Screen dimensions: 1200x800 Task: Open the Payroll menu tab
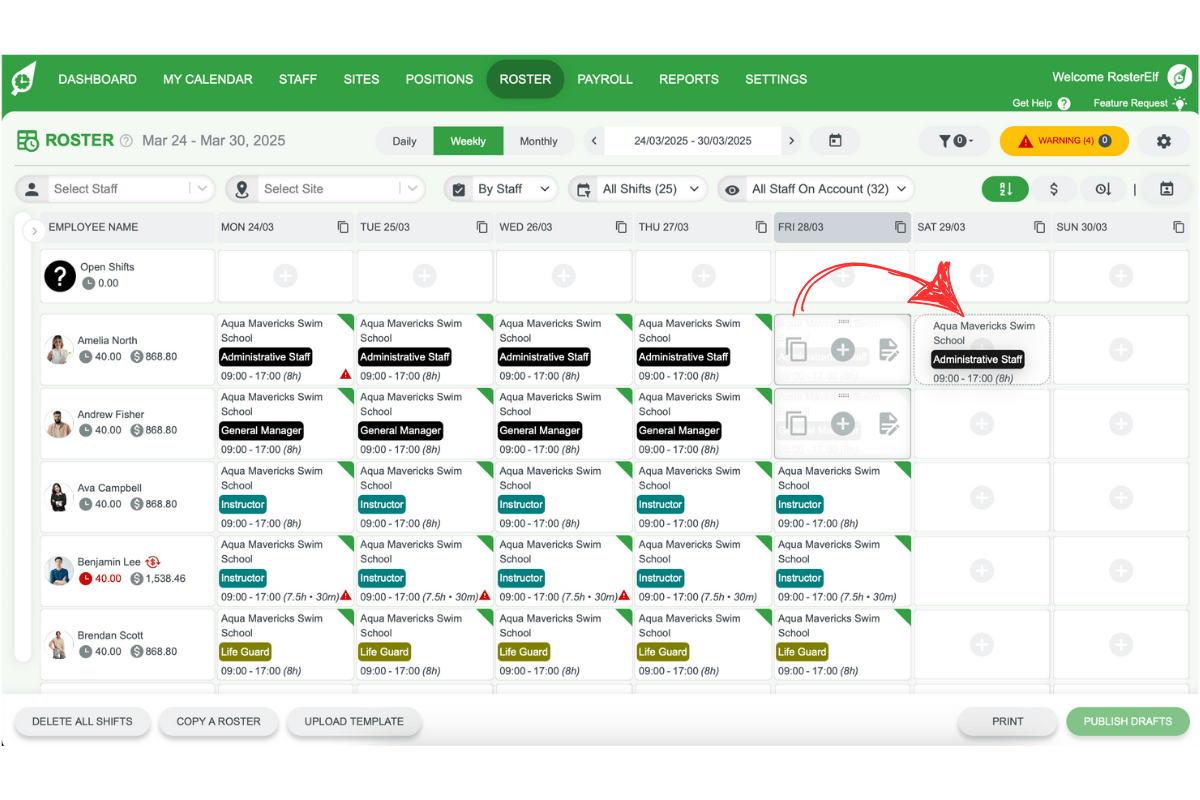[605, 79]
